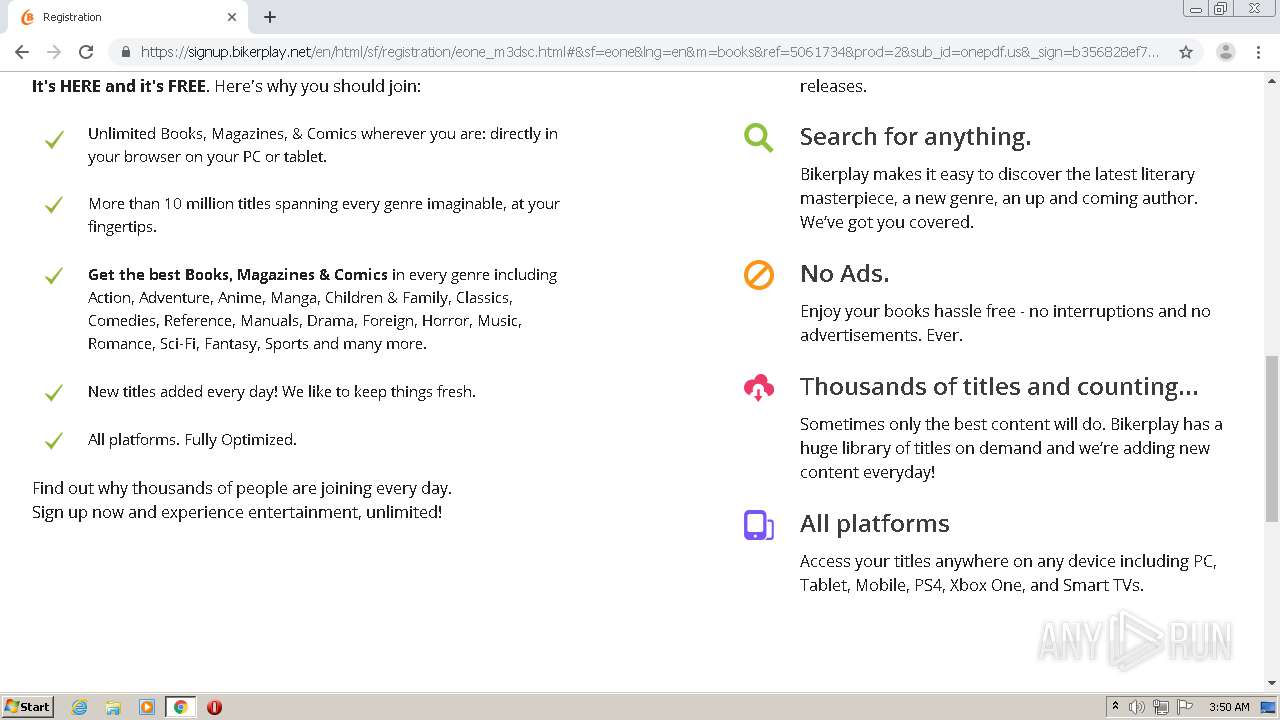Click 'Sometimes only the best content' paragraph

1011,448
